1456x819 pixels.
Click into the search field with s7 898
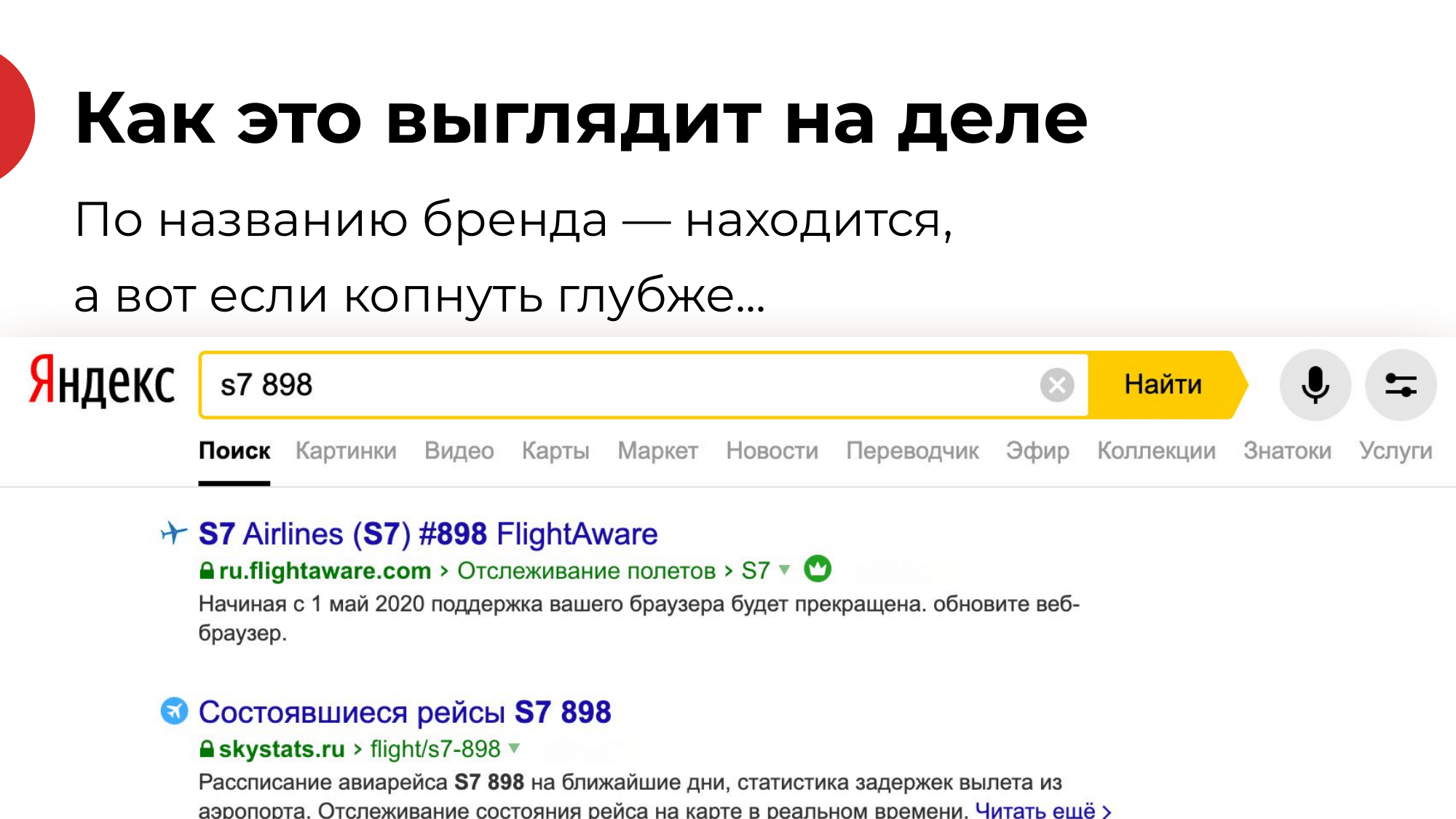tap(619, 385)
